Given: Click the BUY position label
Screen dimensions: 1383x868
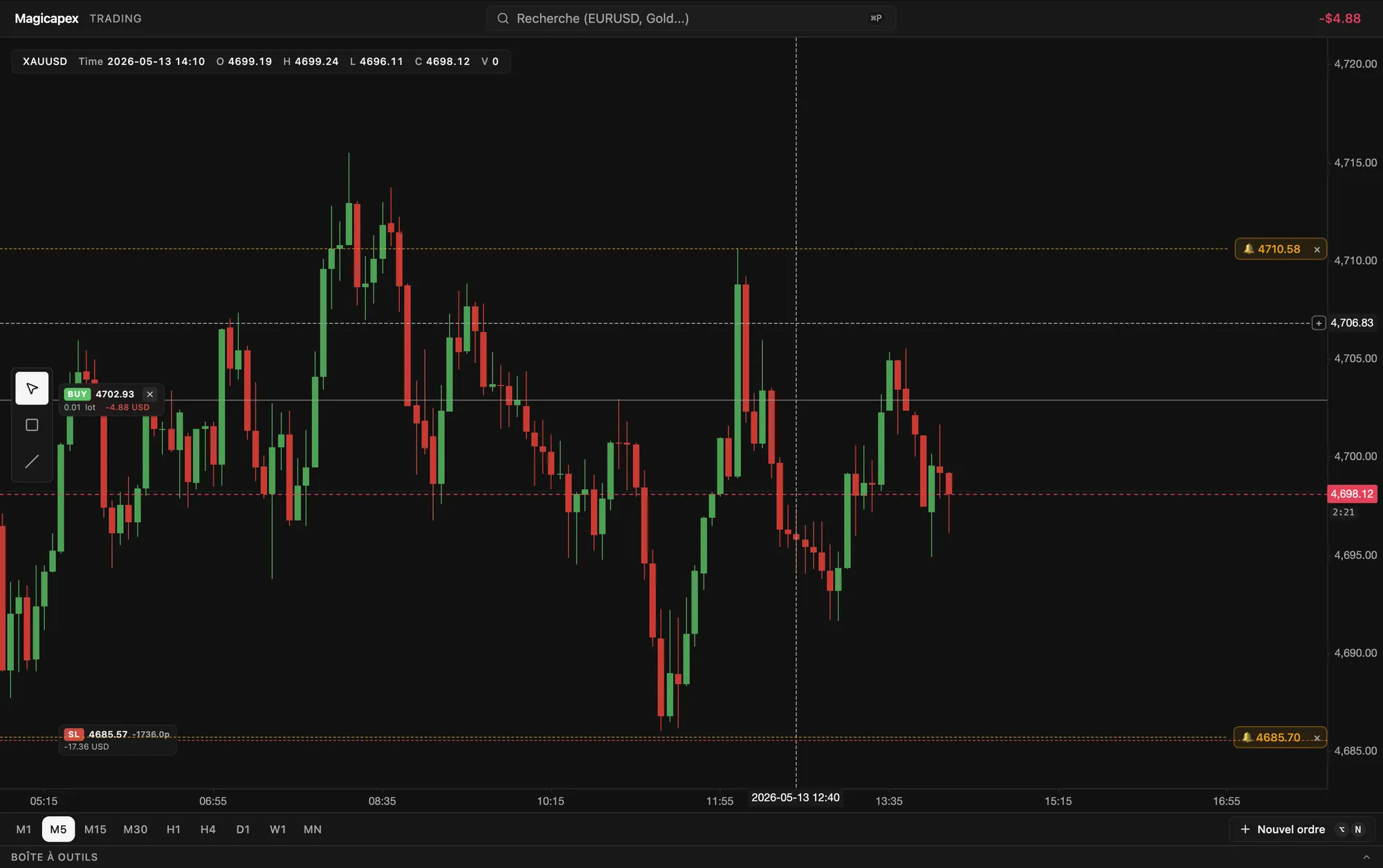Looking at the screenshot, I should 77,394.
